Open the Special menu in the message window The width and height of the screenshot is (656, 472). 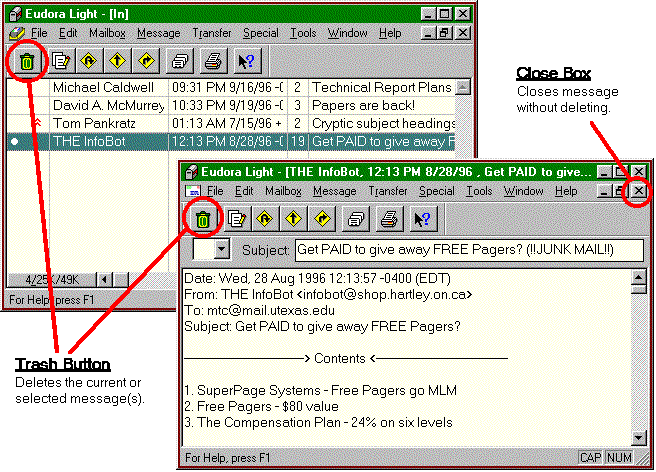pos(437,191)
